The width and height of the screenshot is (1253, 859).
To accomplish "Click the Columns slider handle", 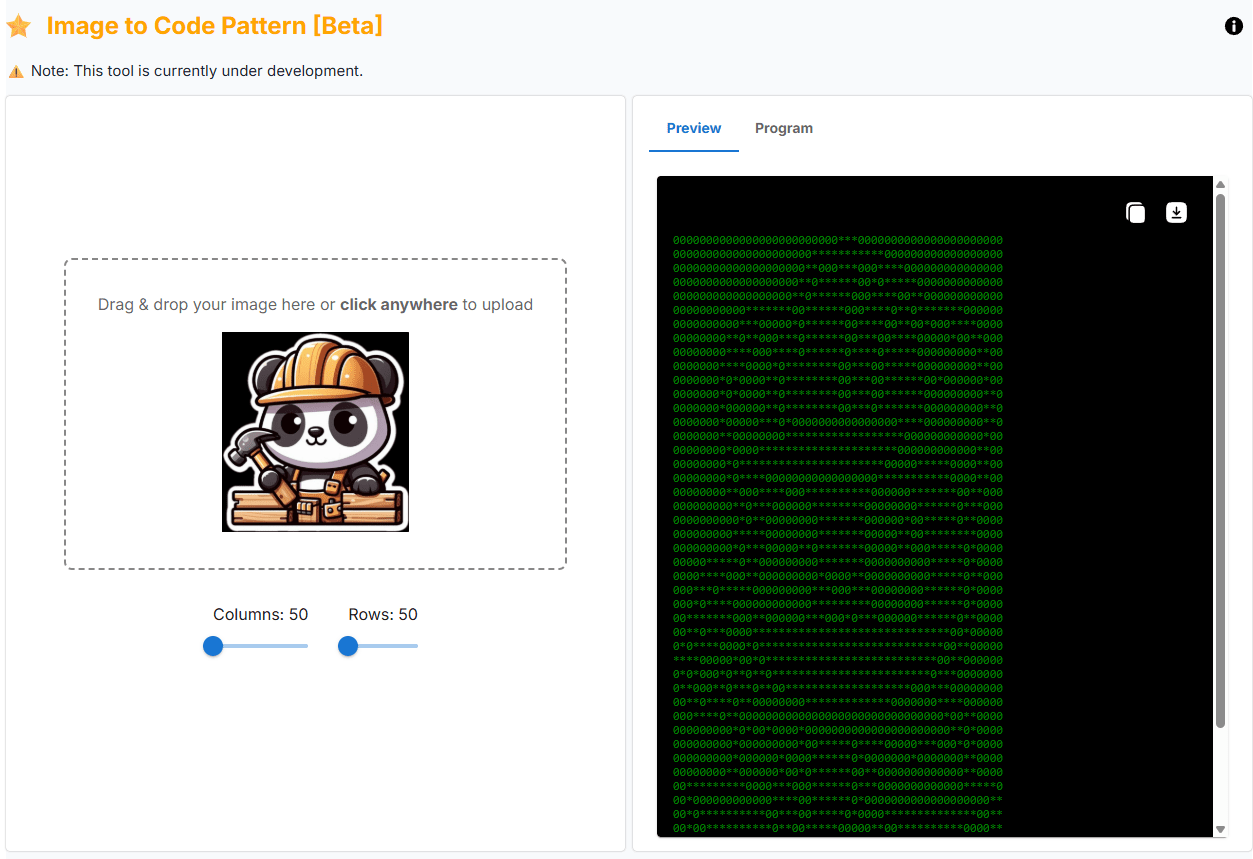I will (213, 646).
